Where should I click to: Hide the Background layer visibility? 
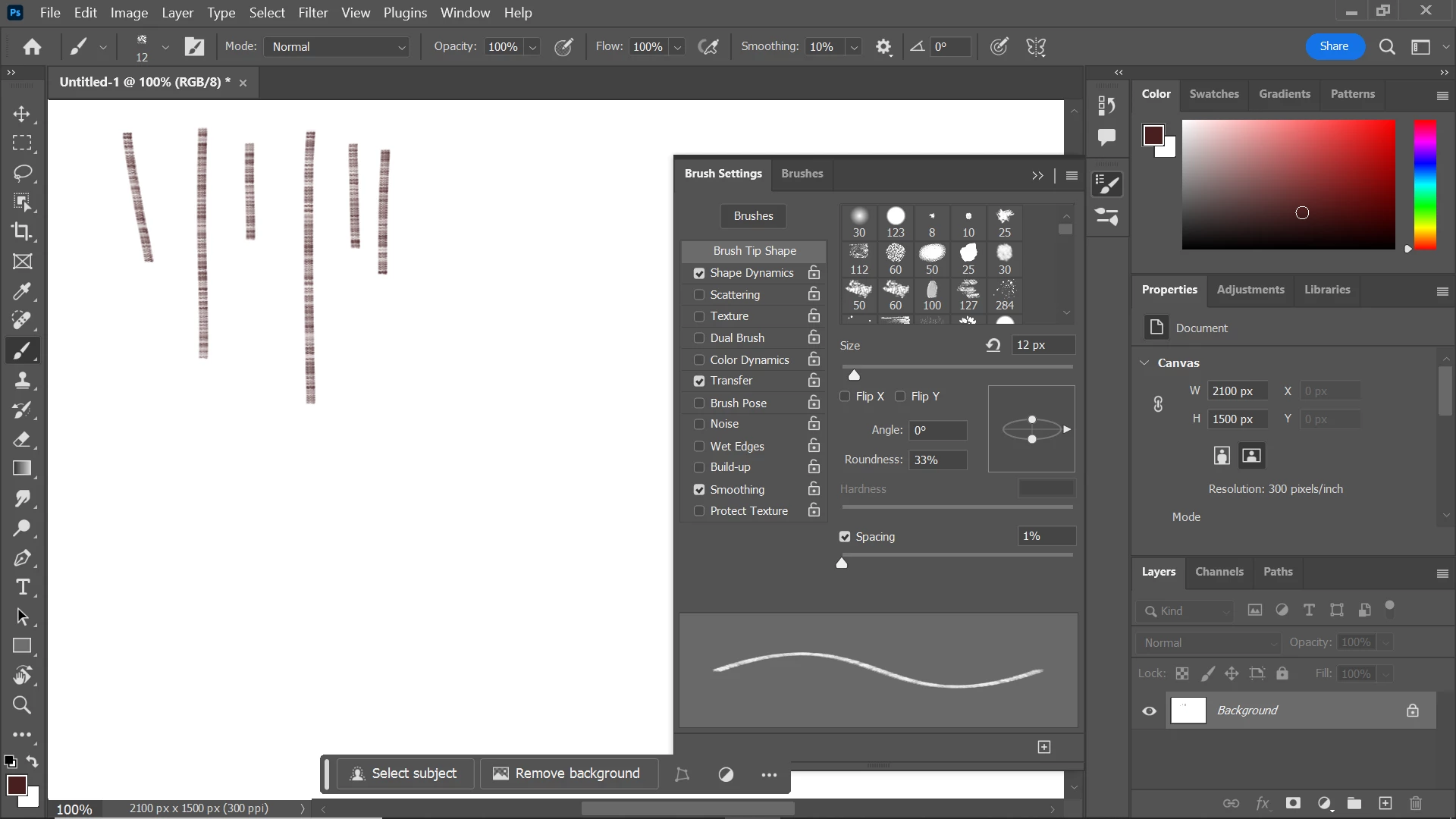1150,711
